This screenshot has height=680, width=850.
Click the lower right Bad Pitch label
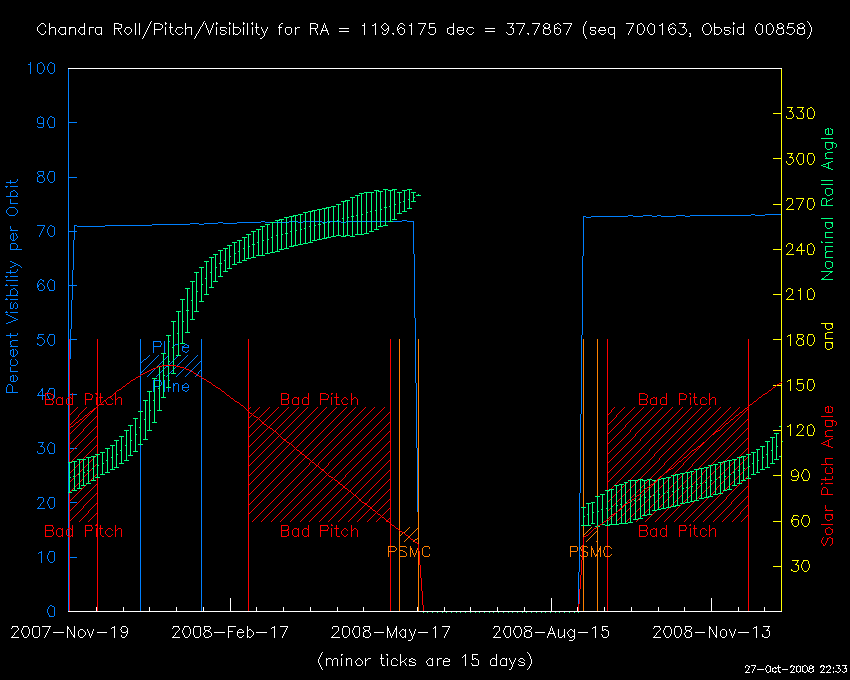tap(677, 532)
